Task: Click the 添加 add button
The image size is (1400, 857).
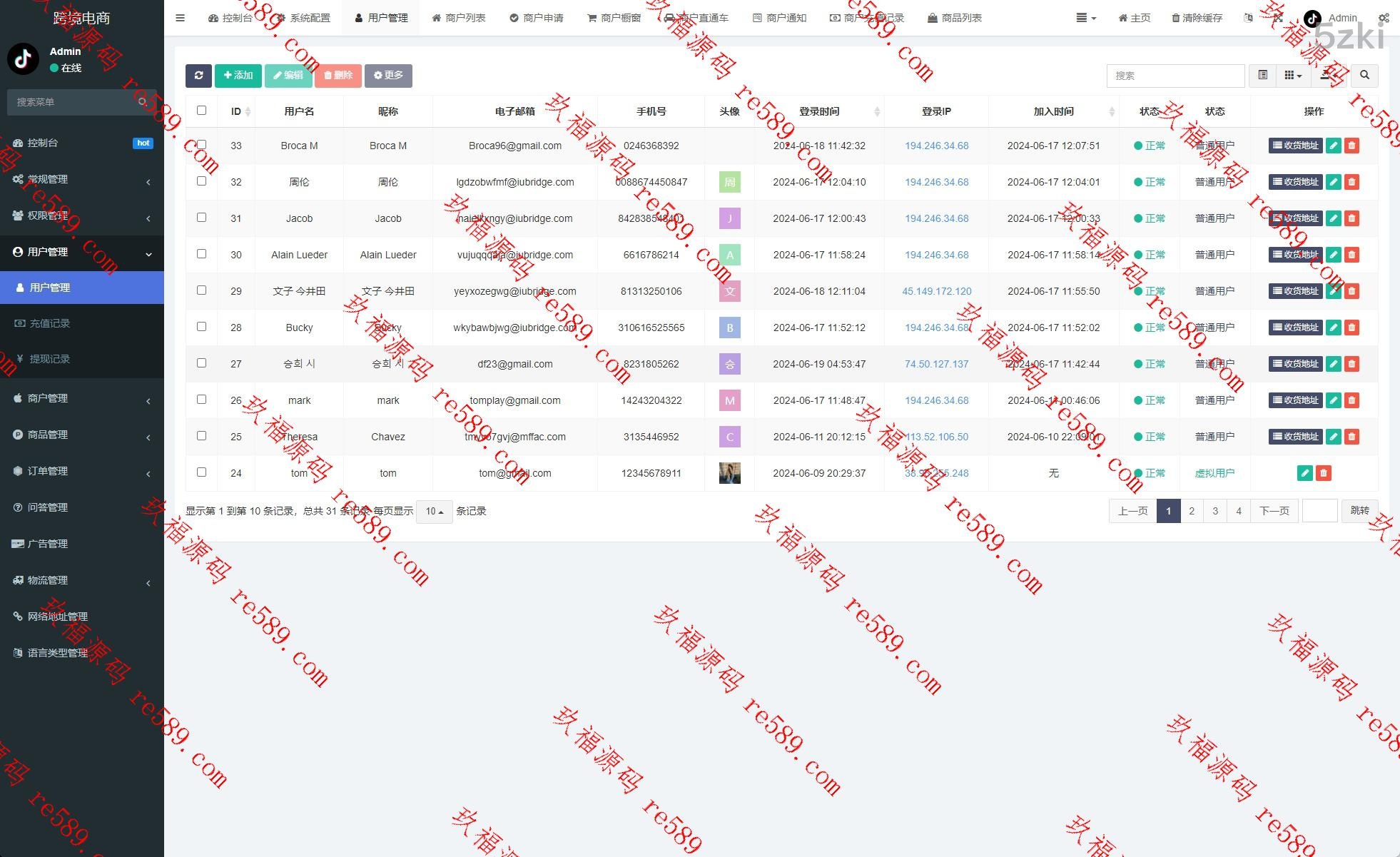Action: coord(238,76)
